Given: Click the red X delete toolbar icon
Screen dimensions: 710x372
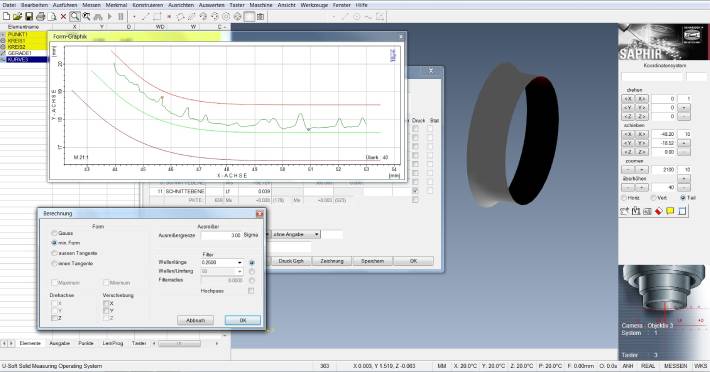Looking at the screenshot, I should click(x=63, y=17).
